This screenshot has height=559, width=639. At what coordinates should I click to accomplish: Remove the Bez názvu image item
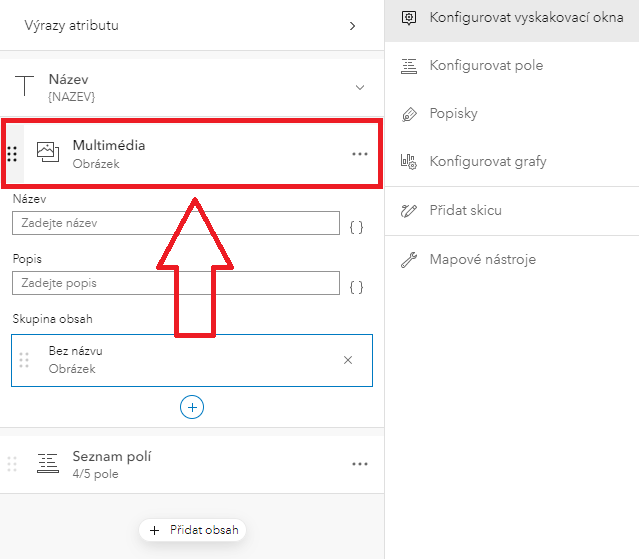[348, 360]
